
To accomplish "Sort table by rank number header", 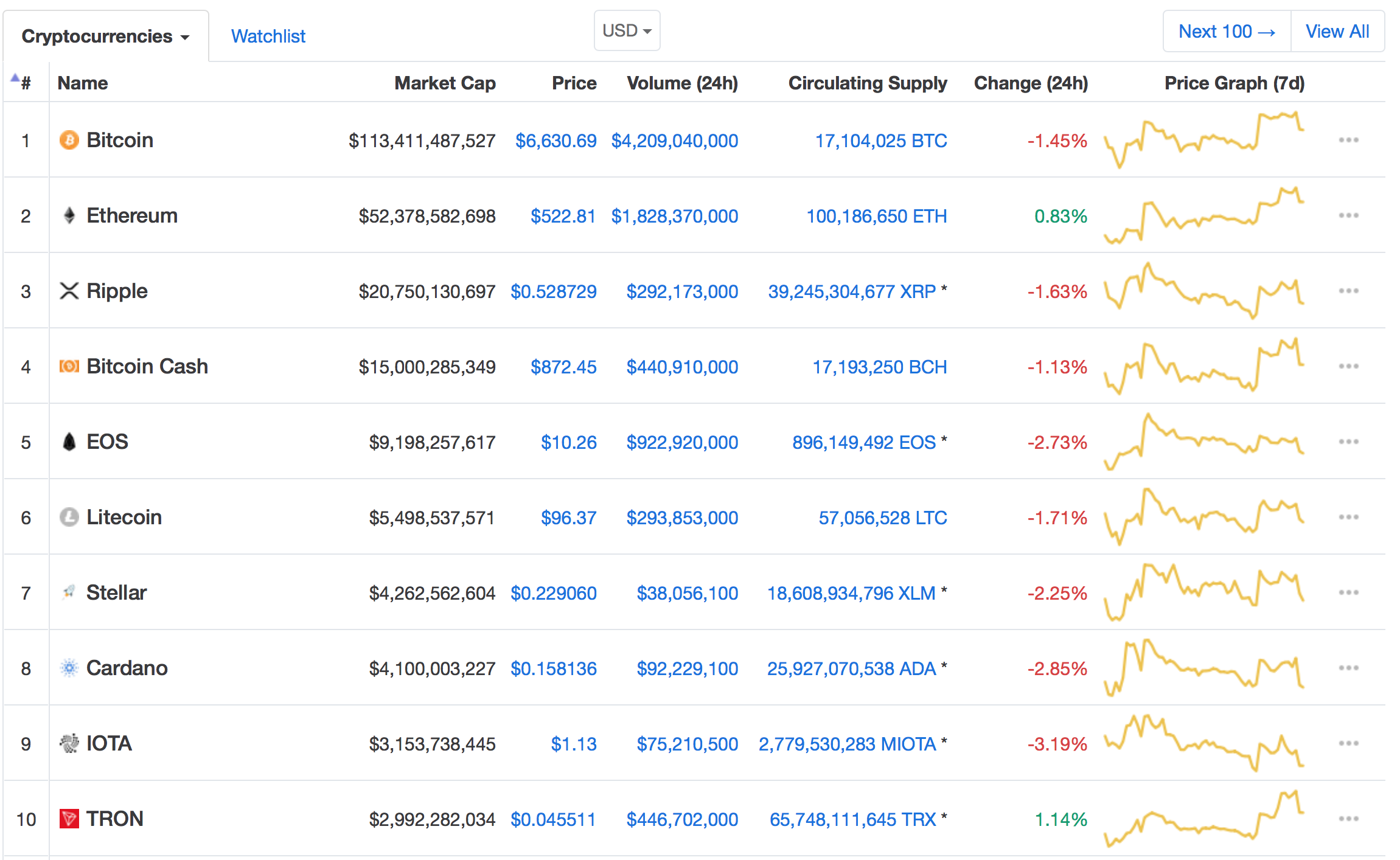I will [25, 83].
